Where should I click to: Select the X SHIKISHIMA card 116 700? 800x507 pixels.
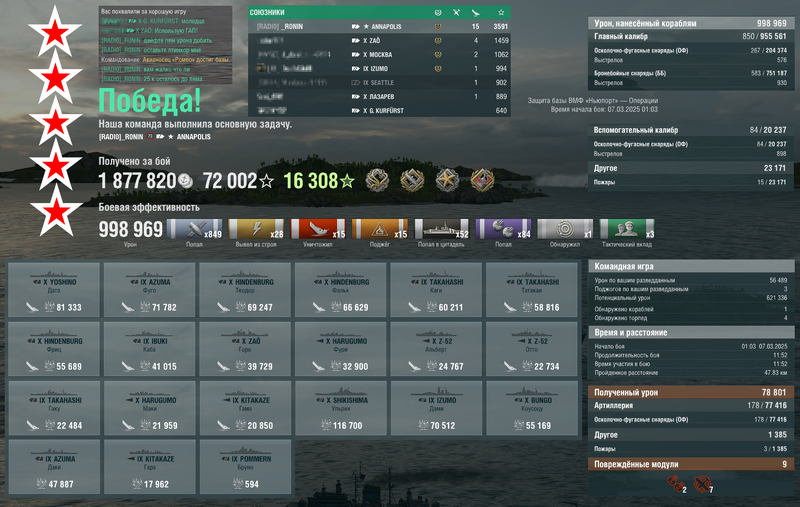[340, 408]
